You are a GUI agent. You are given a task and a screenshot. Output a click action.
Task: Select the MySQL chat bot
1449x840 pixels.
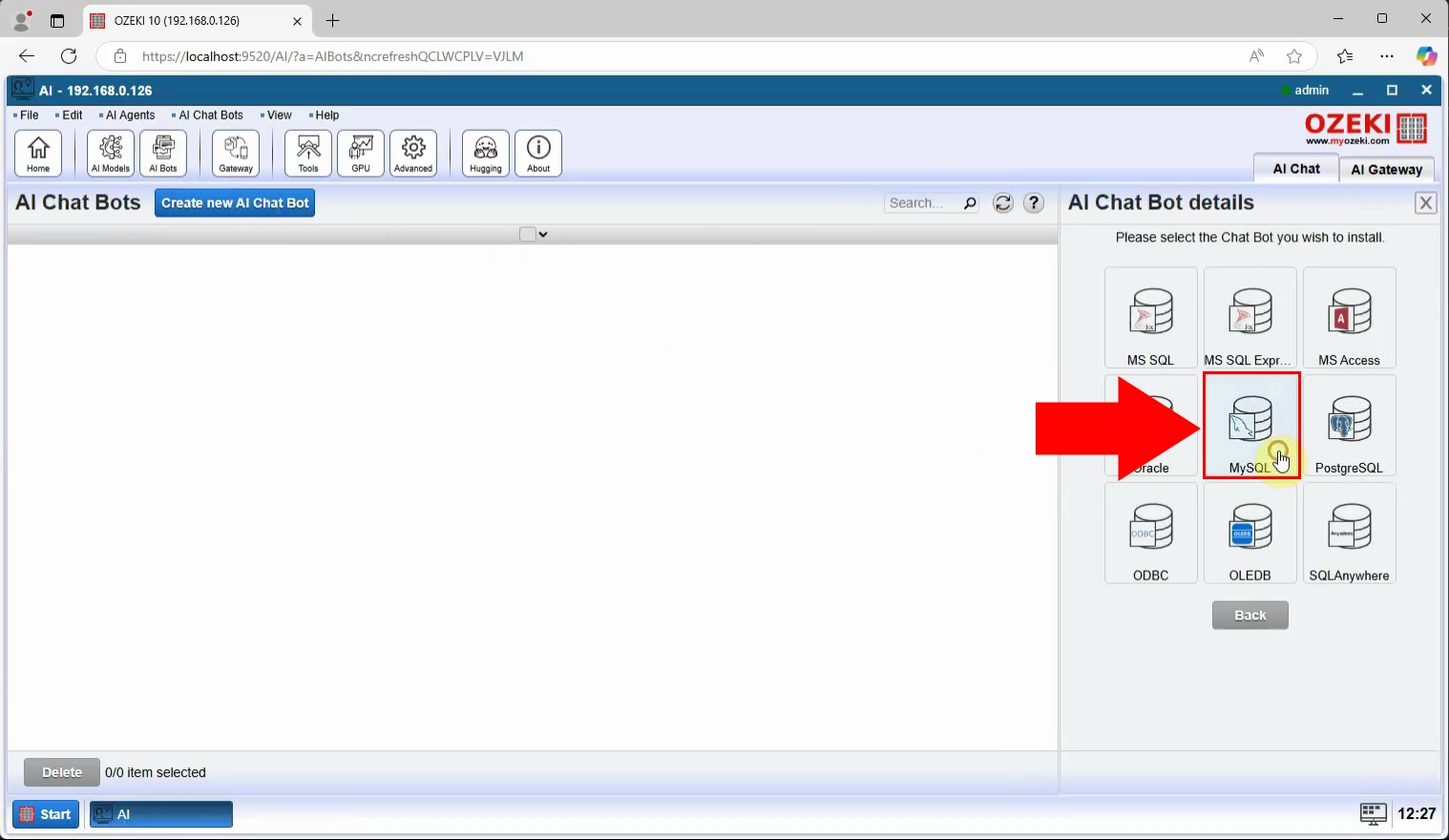pyautogui.click(x=1250, y=426)
